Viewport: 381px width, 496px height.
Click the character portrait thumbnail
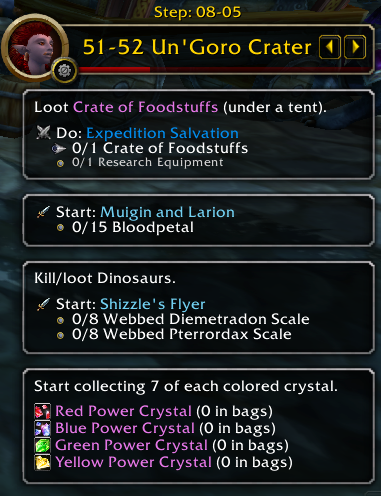point(35,48)
